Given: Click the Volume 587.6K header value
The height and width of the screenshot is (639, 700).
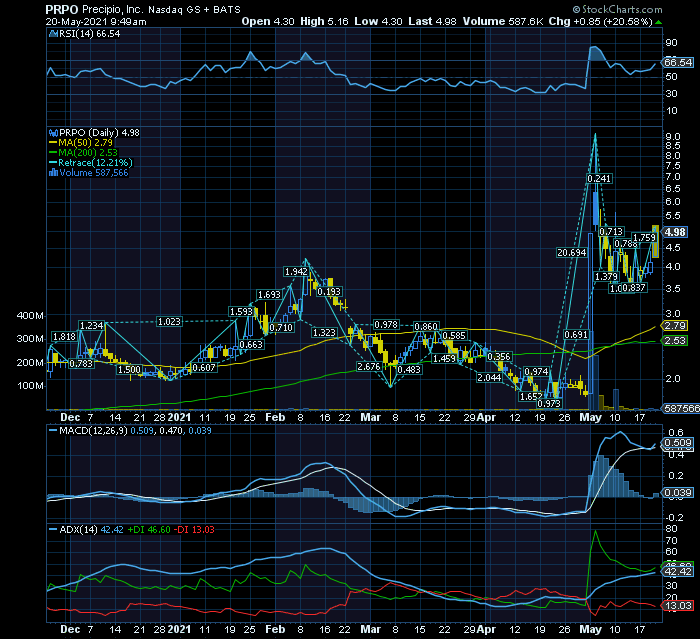Looking at the screenshot, I should click(503, 21).
